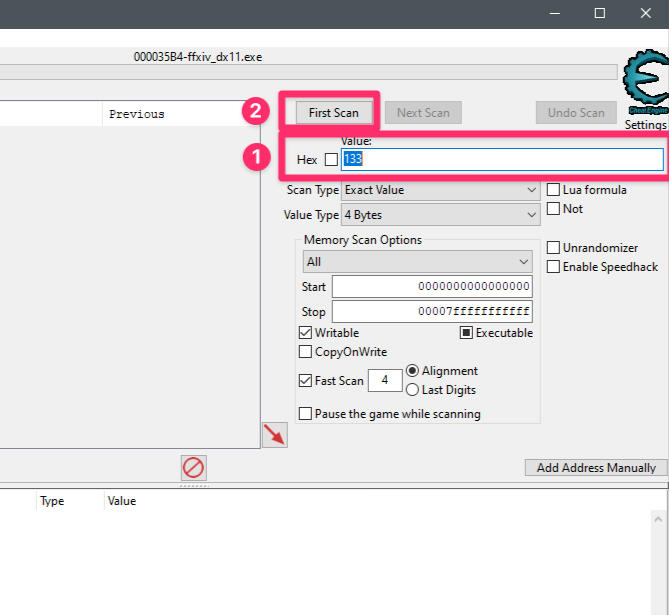Maximize the Cheat Engine window
The image size is (669, 615).
[599, 13]
